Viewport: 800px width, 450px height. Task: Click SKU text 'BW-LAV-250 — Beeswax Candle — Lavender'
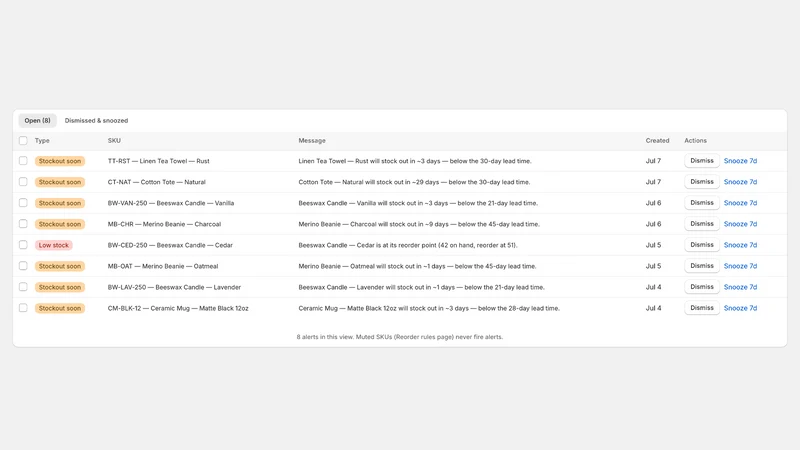point(174,287)
